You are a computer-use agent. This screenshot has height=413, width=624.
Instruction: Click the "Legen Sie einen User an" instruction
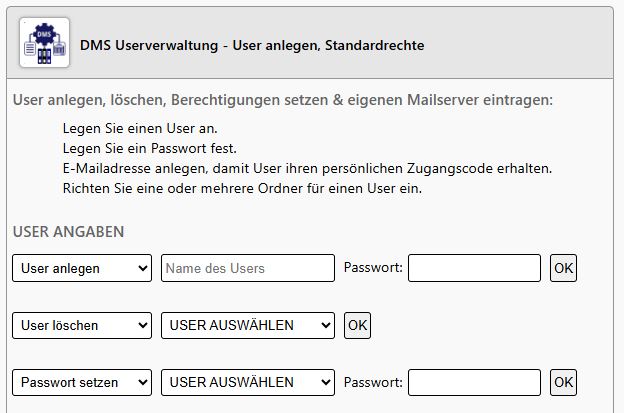[x=139, y=129]
